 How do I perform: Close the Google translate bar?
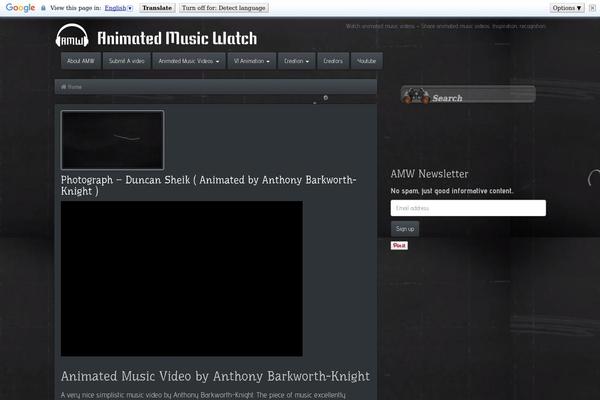pos(592,8)
